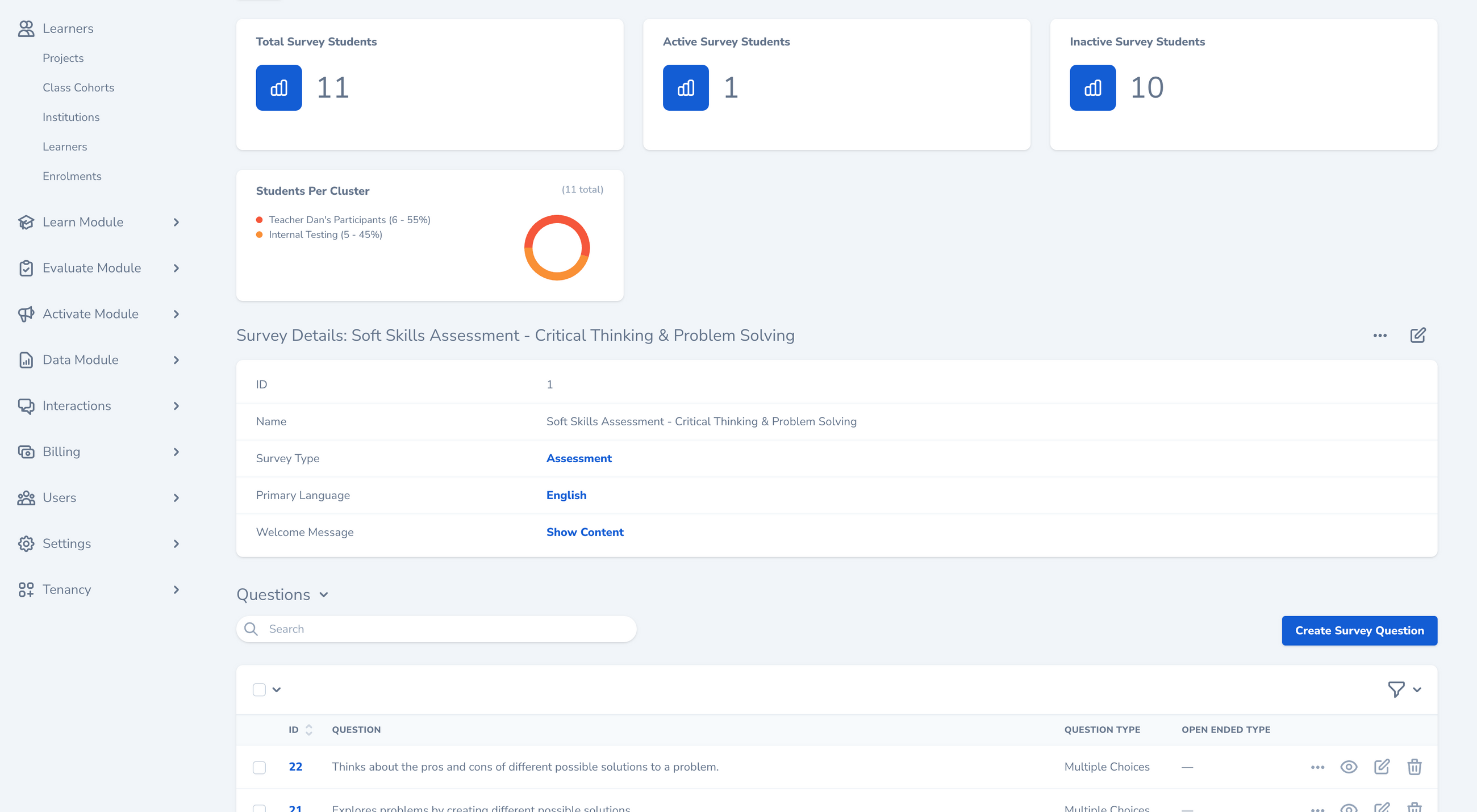The width and height of the screenshot is (1477, 812).
Task: View question 22 using the eye icon
Action: click(1349, 767)
